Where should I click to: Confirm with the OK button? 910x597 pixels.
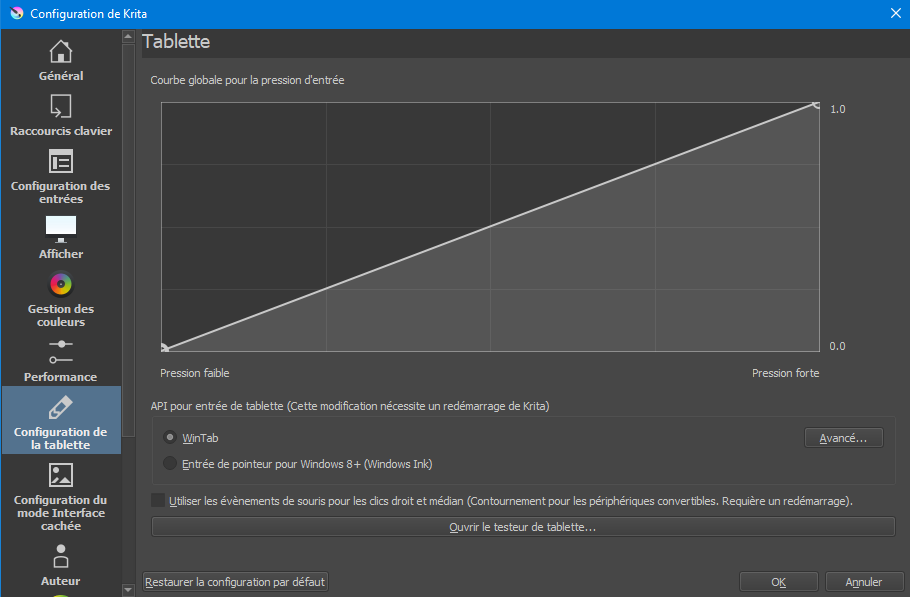point(778,581)
